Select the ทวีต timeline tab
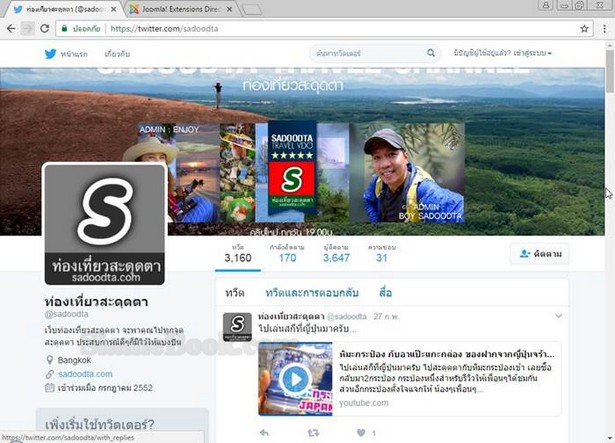Screen dimensions: 615x443 point(235,293)
